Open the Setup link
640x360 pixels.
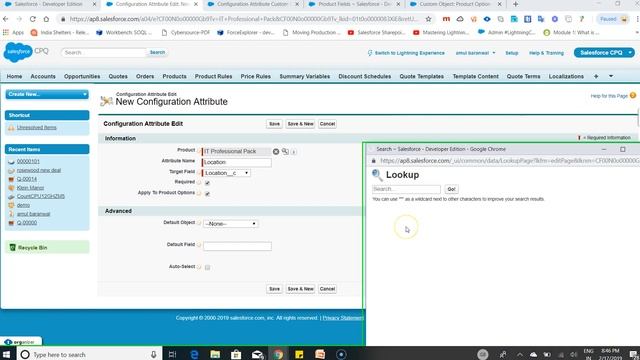(511, 53)
